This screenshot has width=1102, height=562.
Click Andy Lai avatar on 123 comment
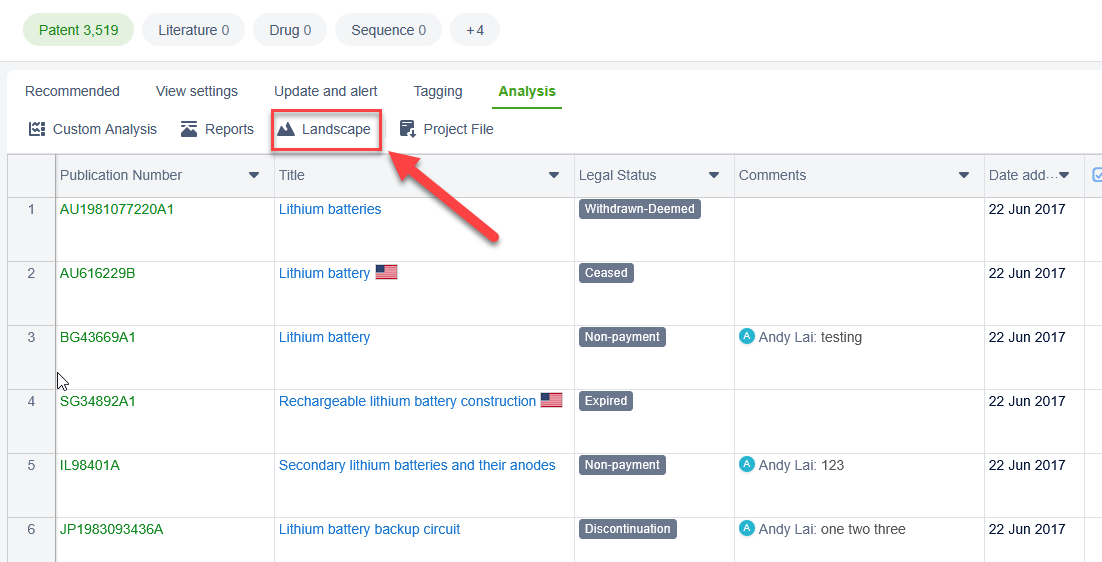coord(746,464)
